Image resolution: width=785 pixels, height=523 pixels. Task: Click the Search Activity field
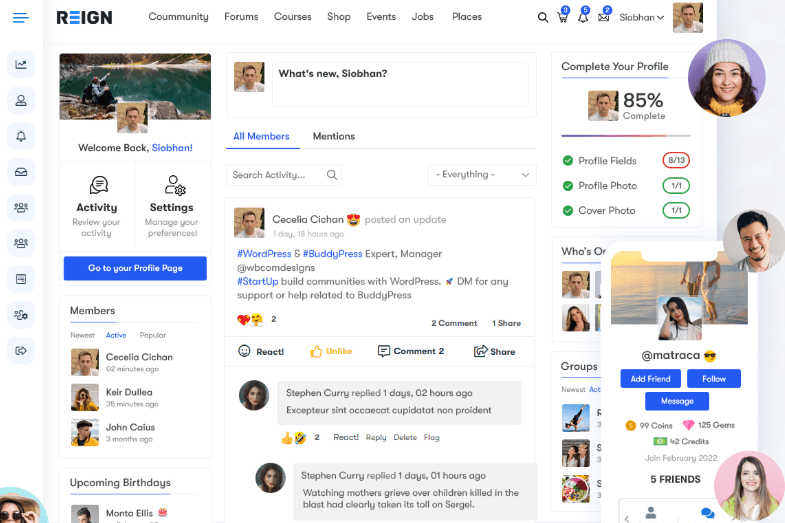284,175
